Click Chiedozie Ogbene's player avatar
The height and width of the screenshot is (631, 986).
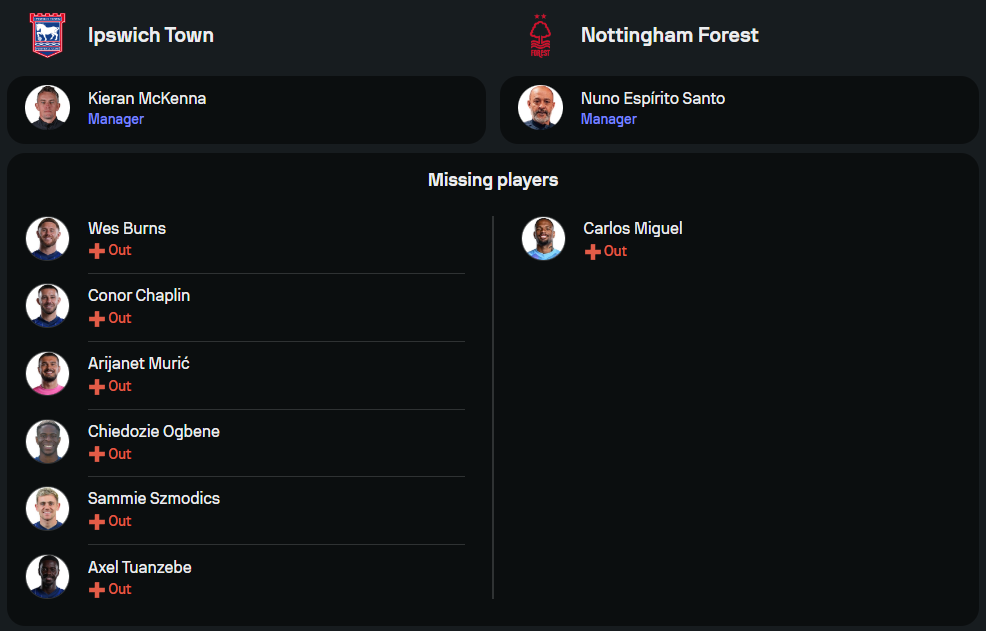pos(47,441)
